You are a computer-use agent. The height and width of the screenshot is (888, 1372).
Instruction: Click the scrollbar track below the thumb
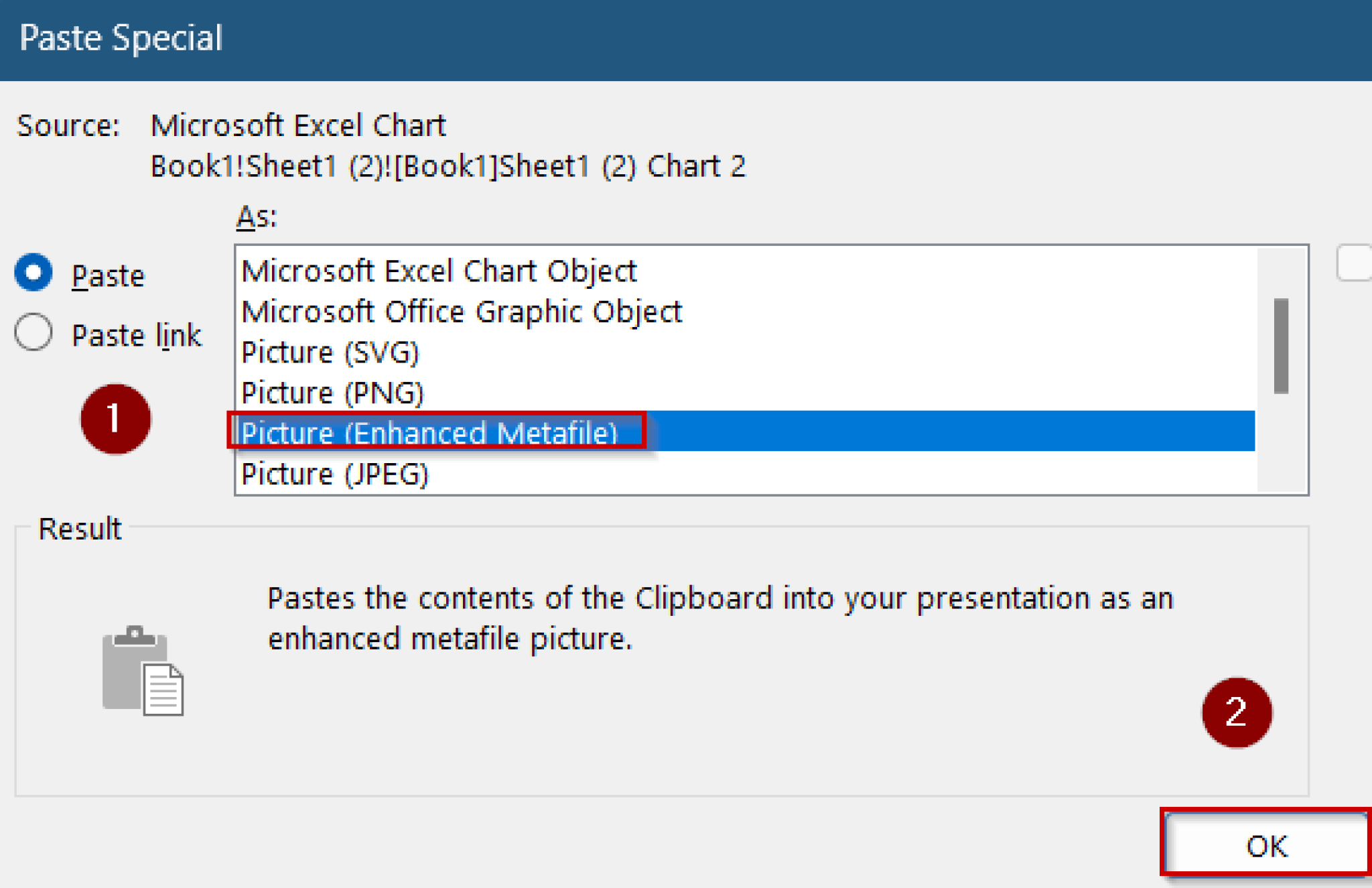coord(1280,442)
